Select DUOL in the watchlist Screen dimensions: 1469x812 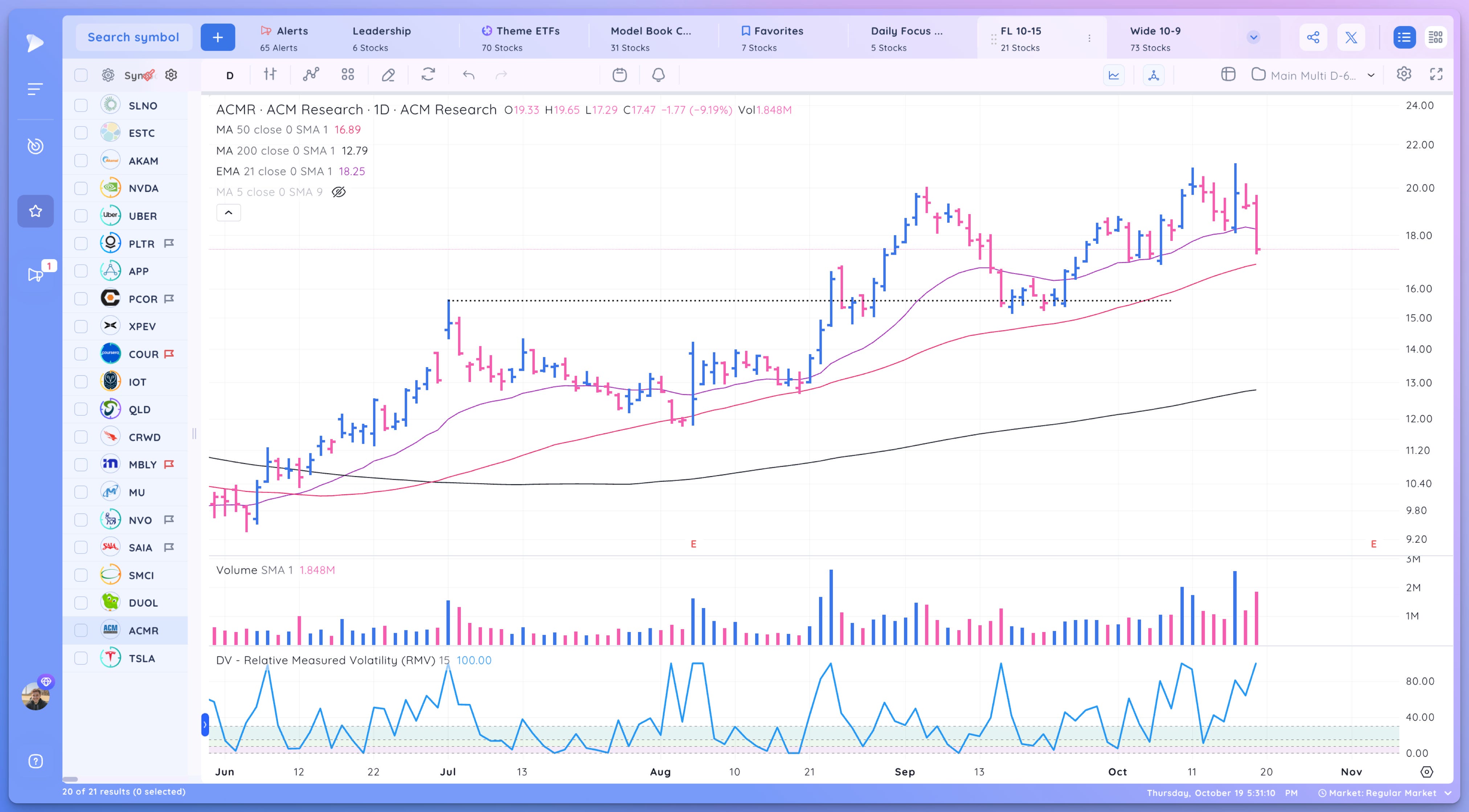[x=126, y=603]
